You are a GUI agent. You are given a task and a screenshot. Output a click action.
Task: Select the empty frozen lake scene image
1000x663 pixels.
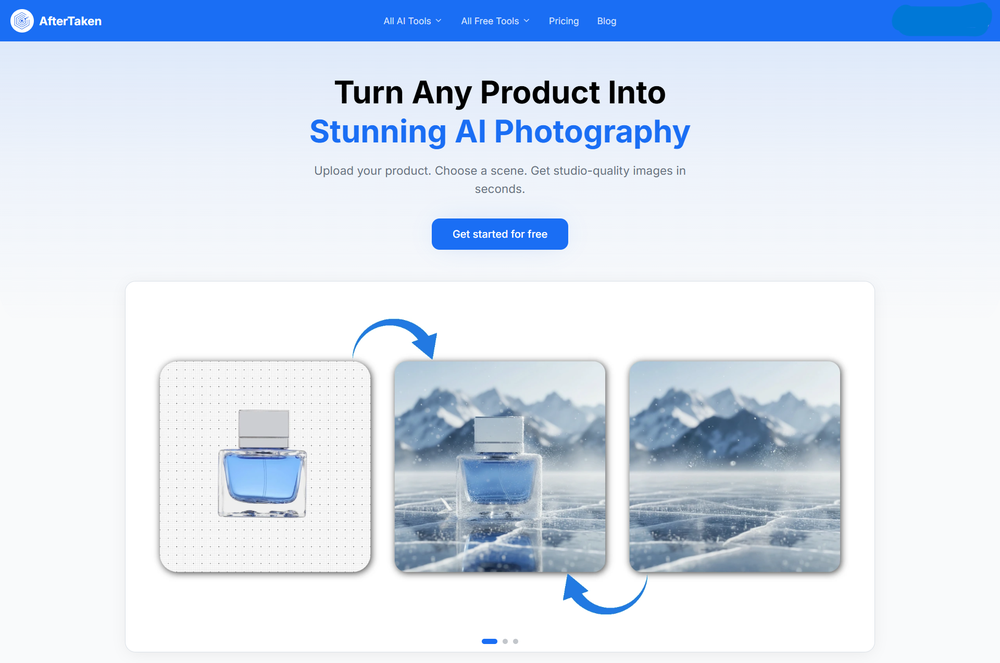pyautogui.click(x=735, y=467)
